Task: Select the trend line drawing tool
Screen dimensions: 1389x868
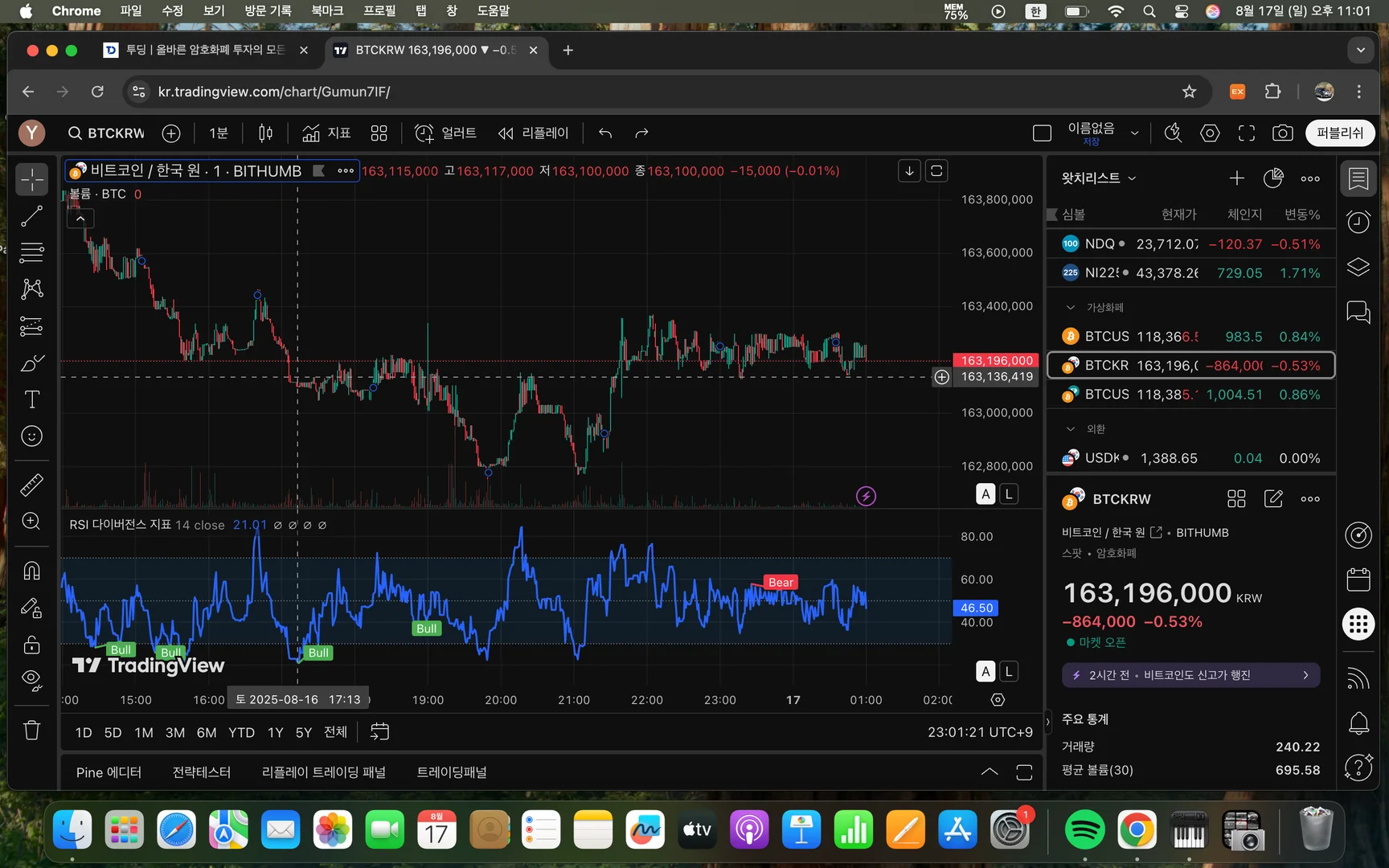Action: tap(31, 216)
